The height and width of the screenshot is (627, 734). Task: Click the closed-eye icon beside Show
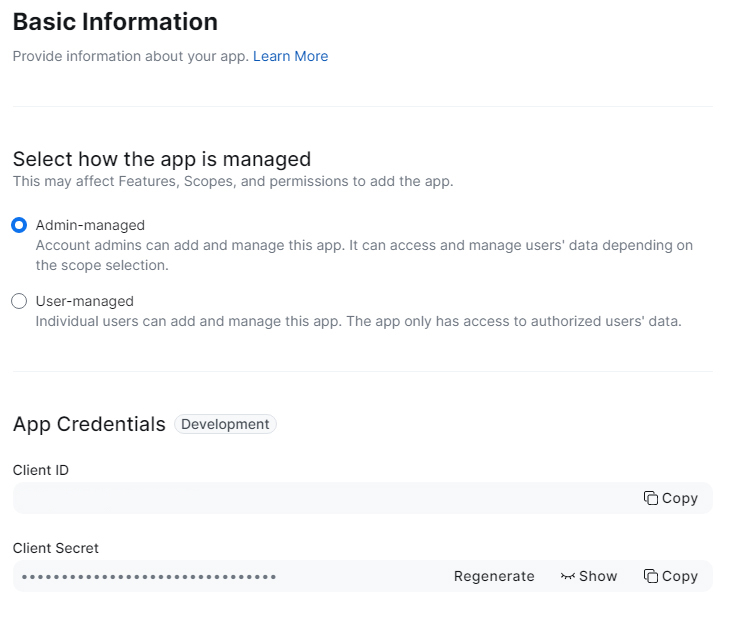coord(567,576)
